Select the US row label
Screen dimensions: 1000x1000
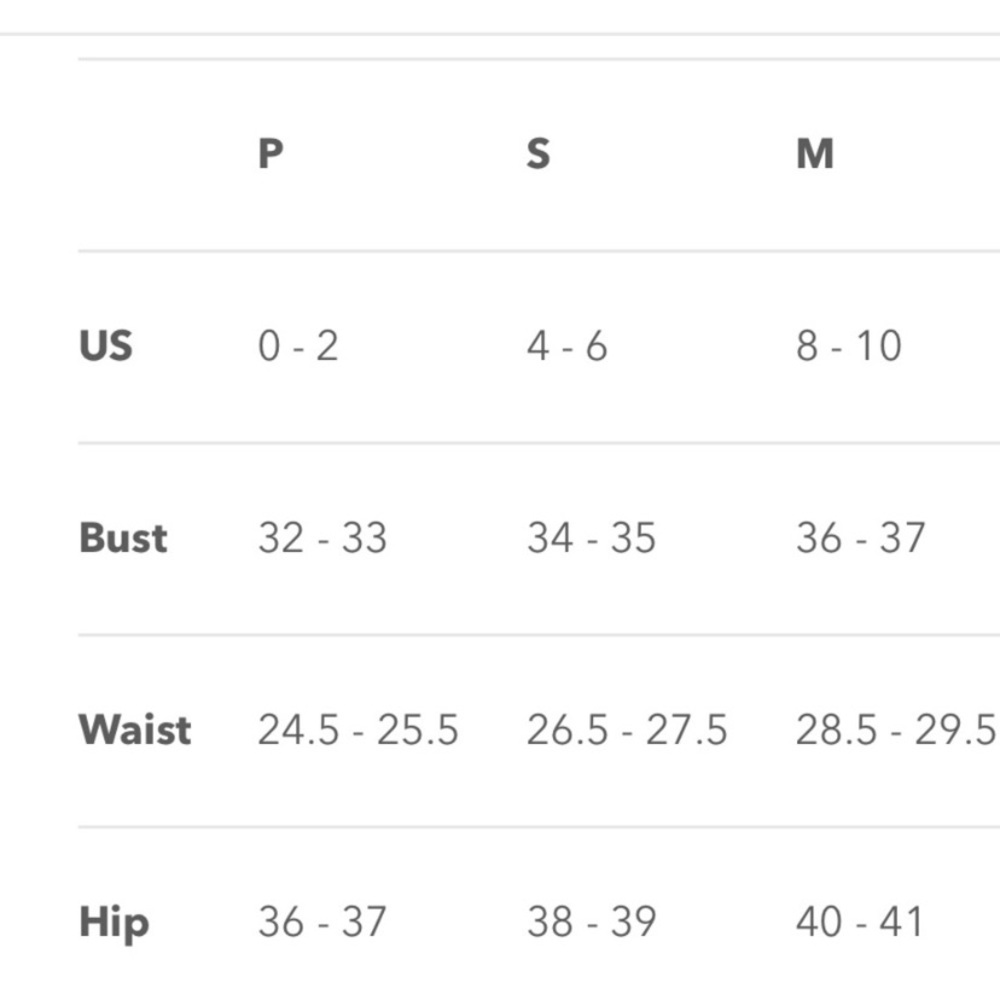tap(105, 346)
